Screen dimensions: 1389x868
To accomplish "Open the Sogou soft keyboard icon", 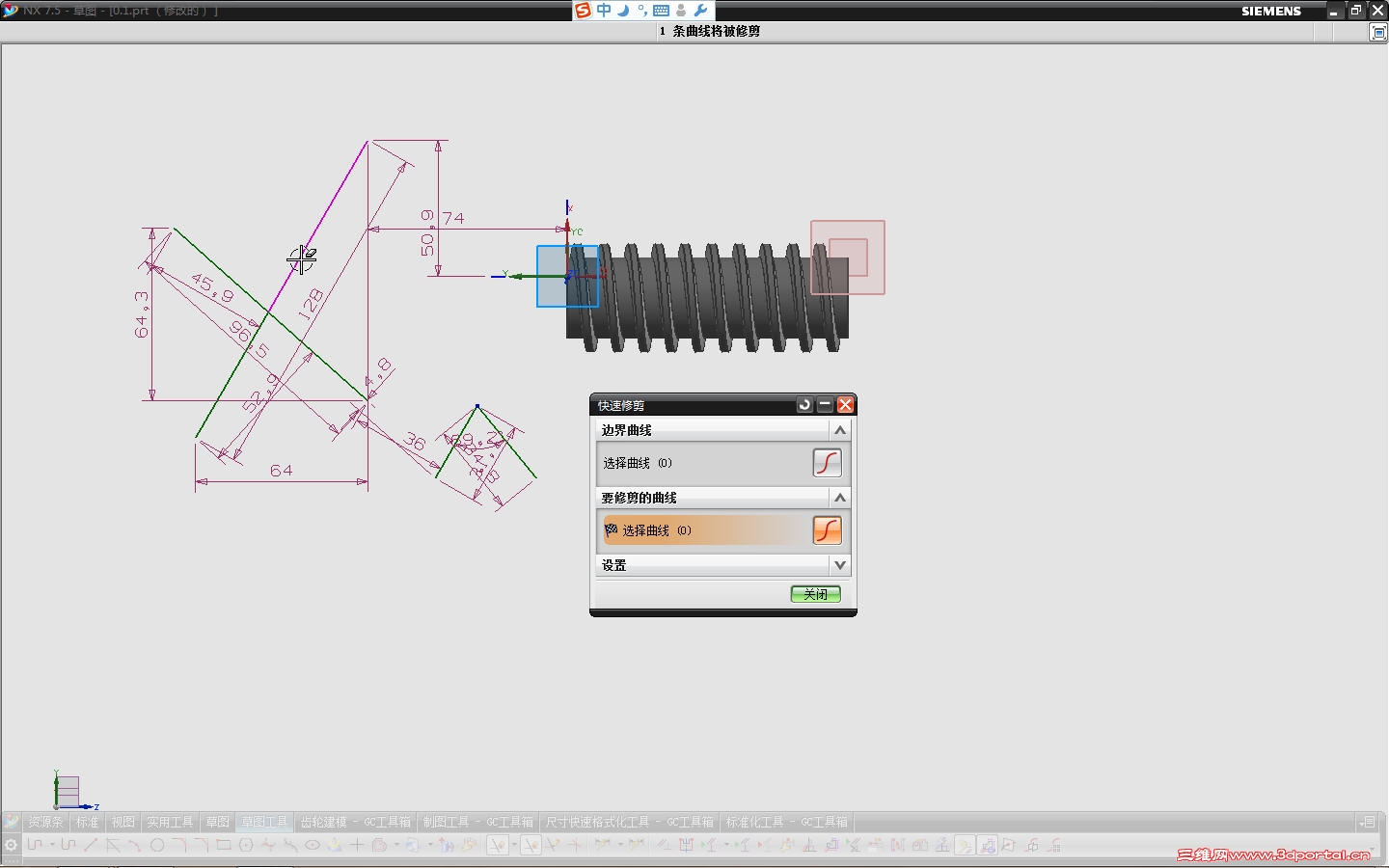I will coord(662,11).
